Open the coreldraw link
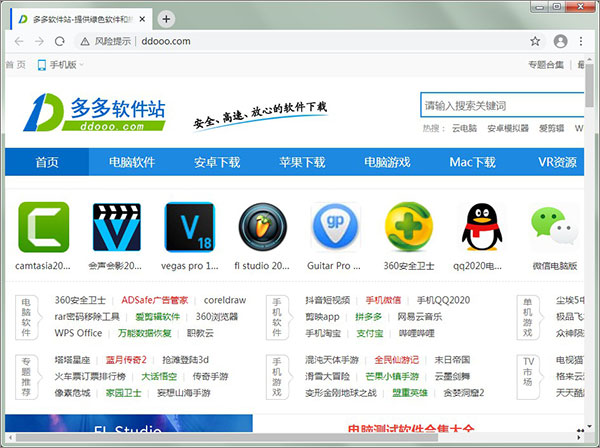The height and width of the screenshot is (448, 600). [x=225, y=300]
